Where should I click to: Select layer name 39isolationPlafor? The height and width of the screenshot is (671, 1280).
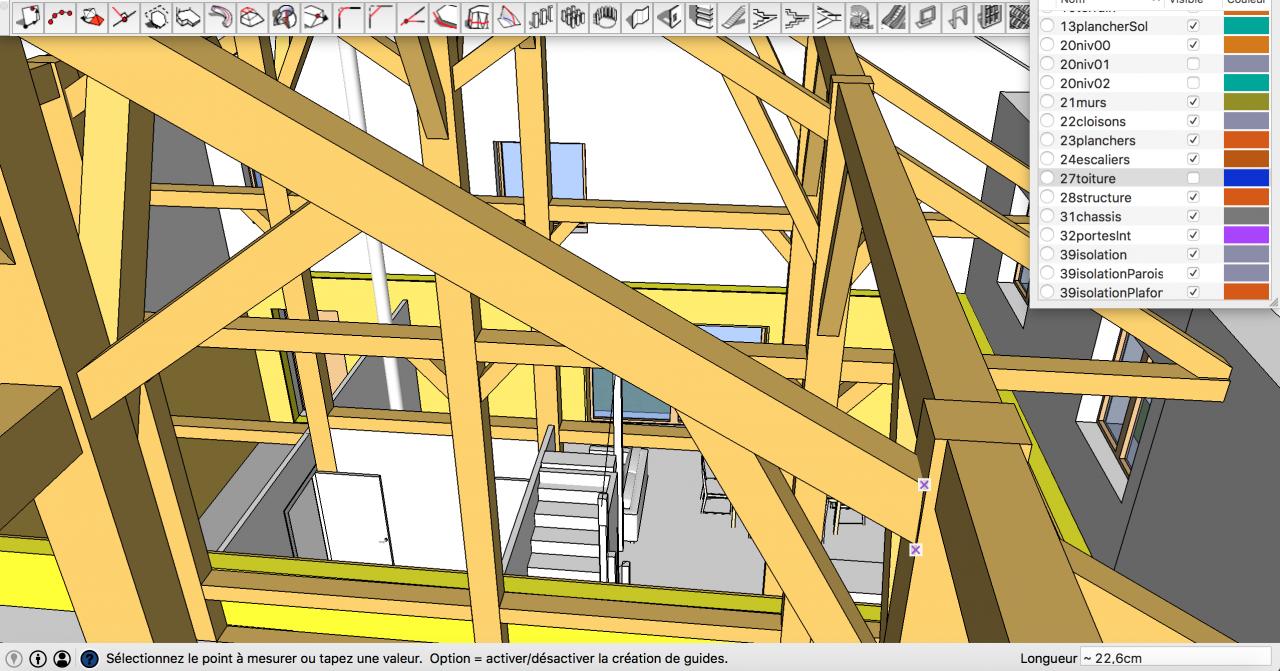(x=1111, y=292)
